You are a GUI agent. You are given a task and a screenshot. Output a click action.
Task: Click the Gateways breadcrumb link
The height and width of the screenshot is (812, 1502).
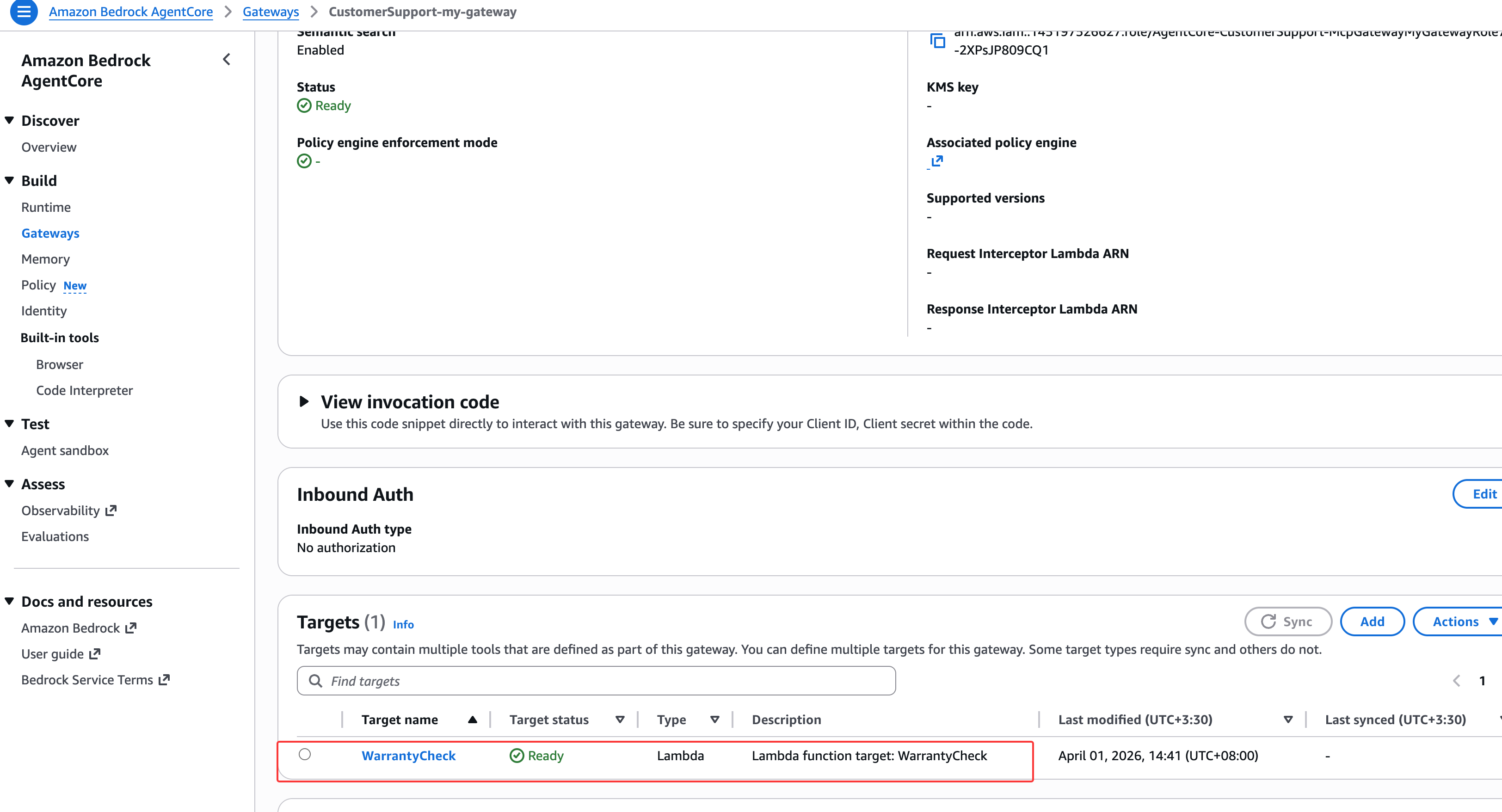(x=271, y=12)
